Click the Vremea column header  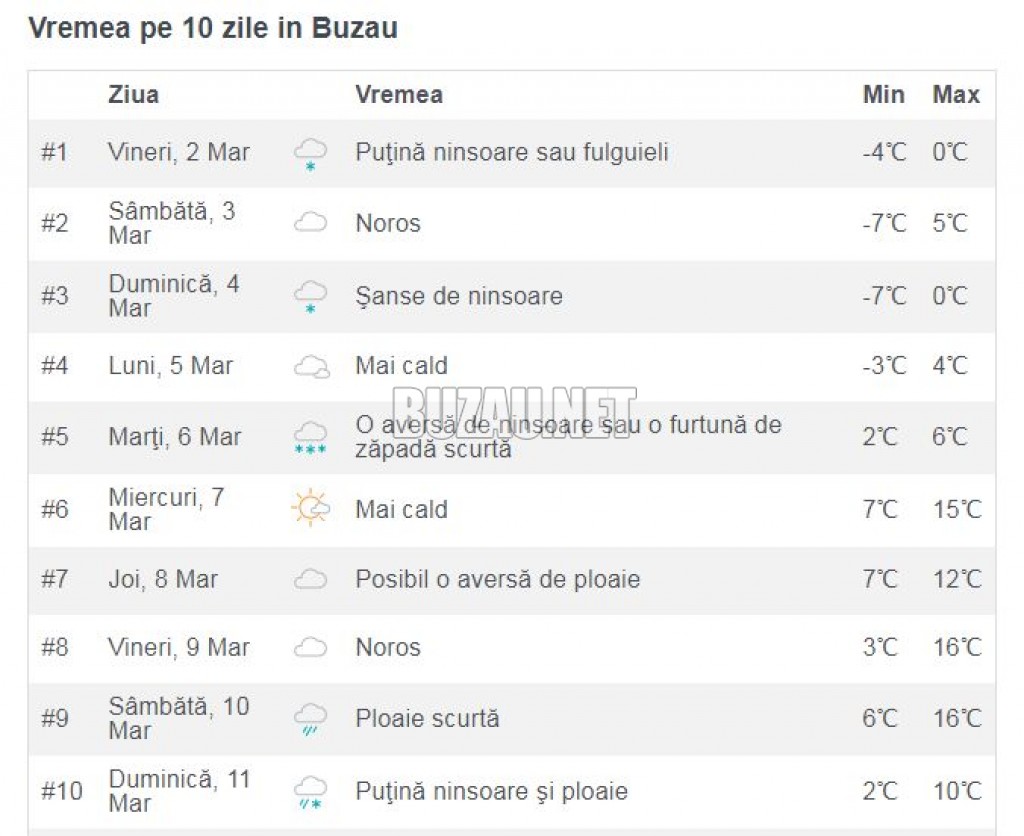pyautogui.click(x=399, y=95)
